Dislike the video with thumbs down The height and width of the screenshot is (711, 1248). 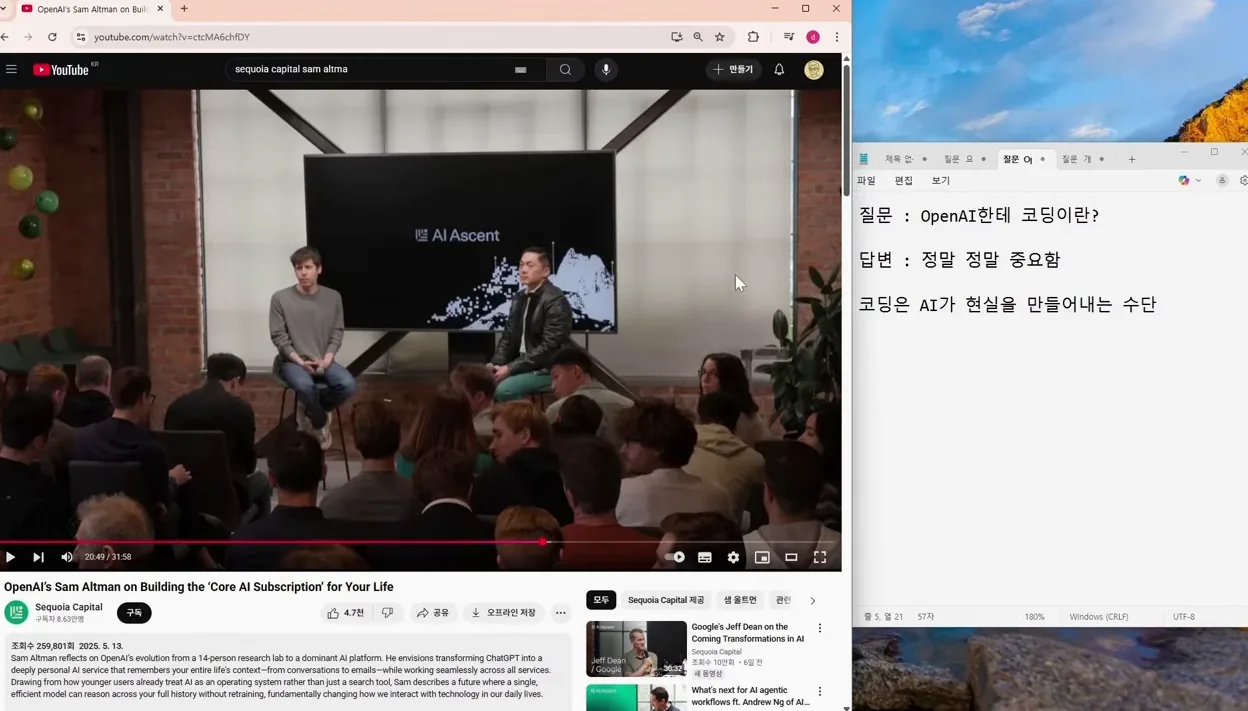(x=388, y=612)
